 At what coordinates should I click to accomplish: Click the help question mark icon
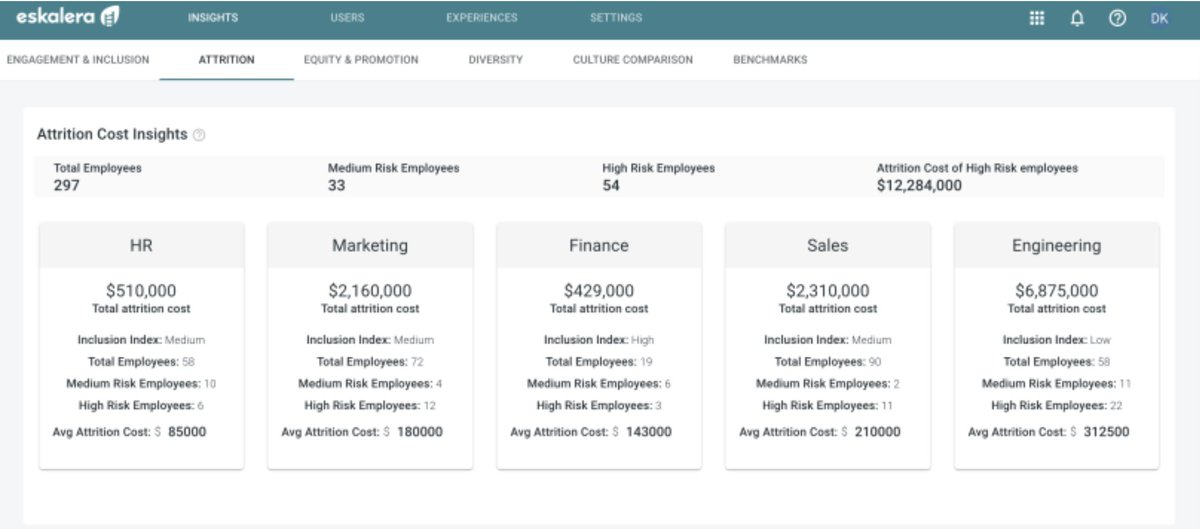pos(1117,18)
